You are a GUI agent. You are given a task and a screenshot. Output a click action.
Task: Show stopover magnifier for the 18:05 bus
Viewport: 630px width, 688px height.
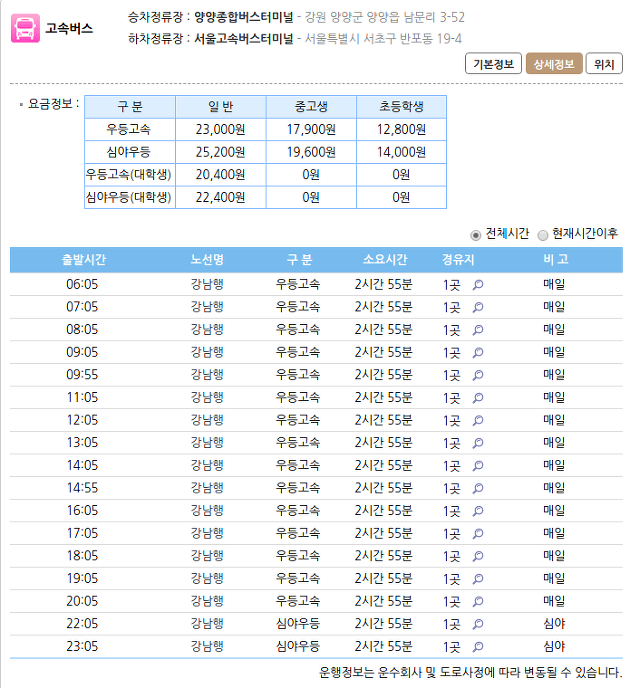pyautogui.click(x=478, y=556)
